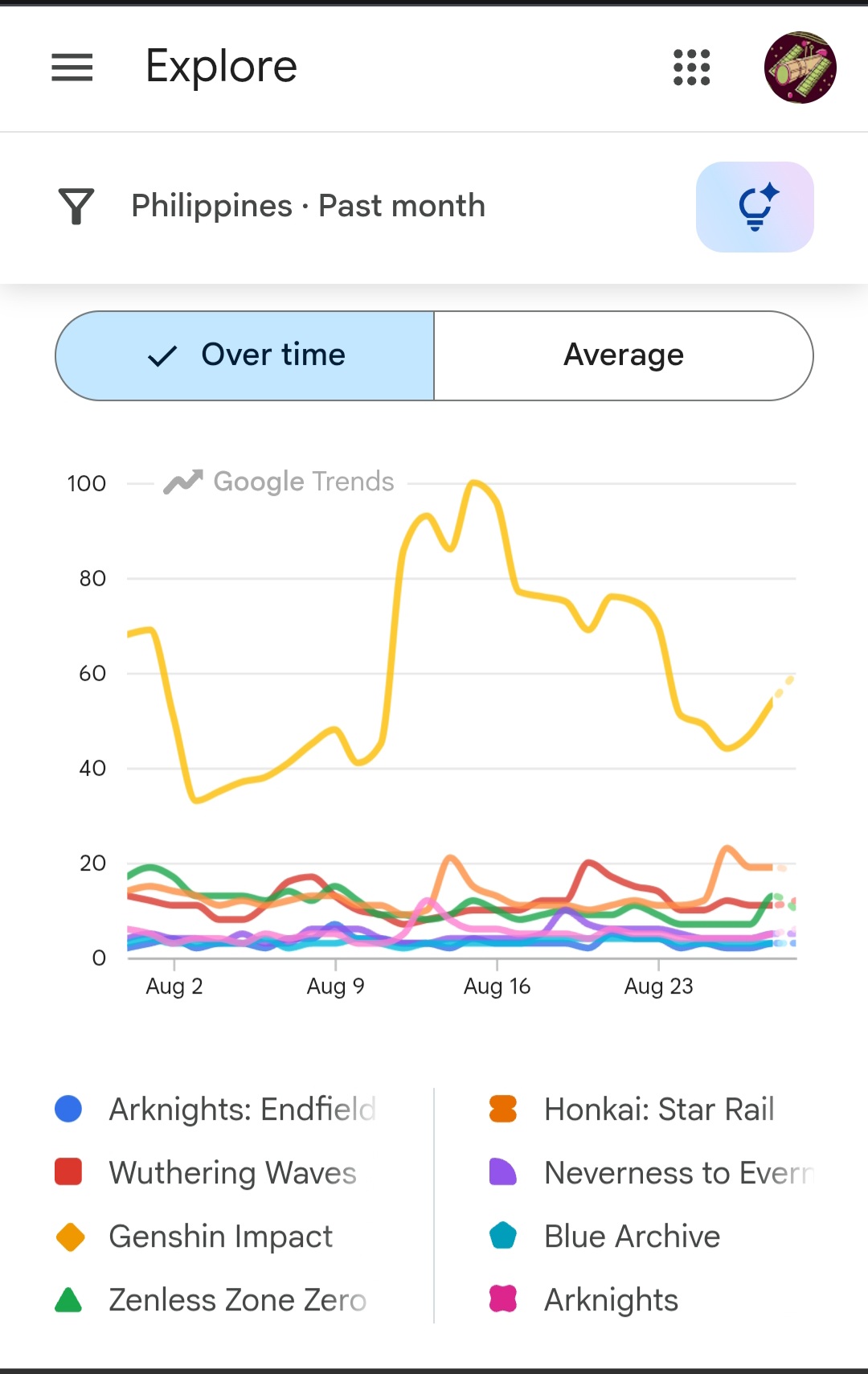Expand truncated Arknights: Endfield legend entry
This screenshot has width=868, height=1374.
tap(215, 1109)
